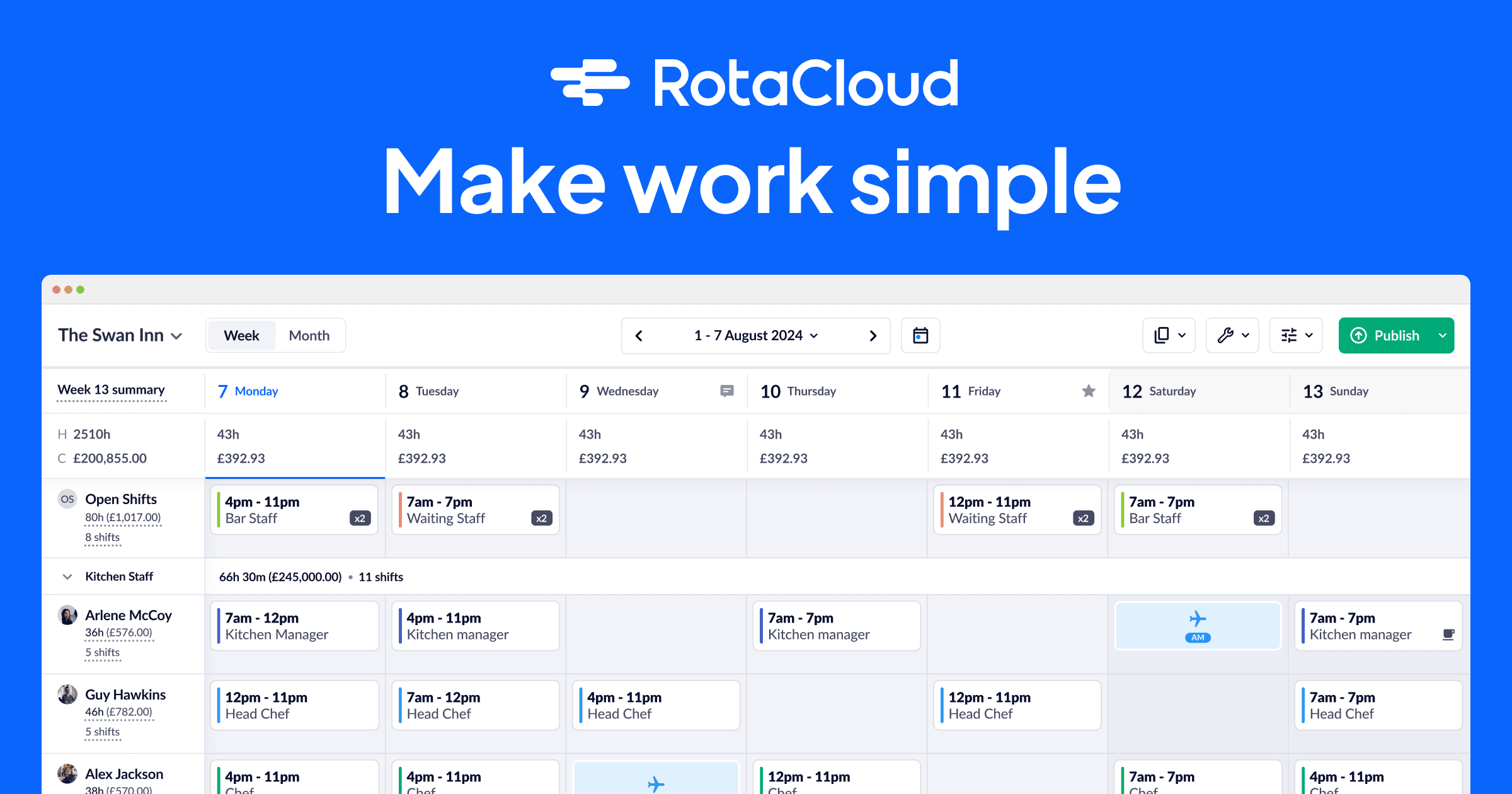Go to the next week arrow

pos(873,335)
